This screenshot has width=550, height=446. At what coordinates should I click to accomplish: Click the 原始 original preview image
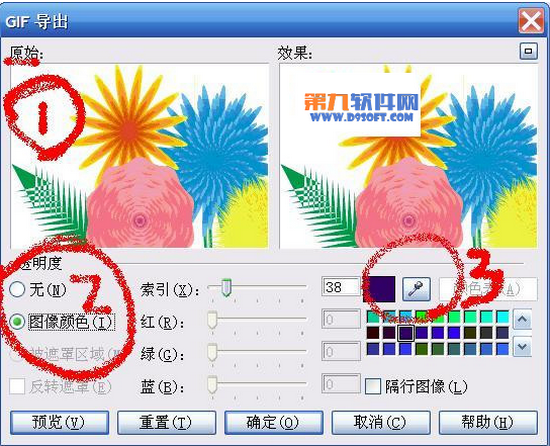140,156
